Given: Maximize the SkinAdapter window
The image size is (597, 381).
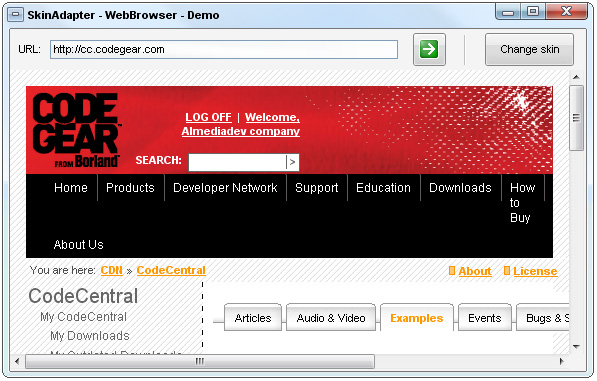Looking at the screenshot, I should (533, 12).
